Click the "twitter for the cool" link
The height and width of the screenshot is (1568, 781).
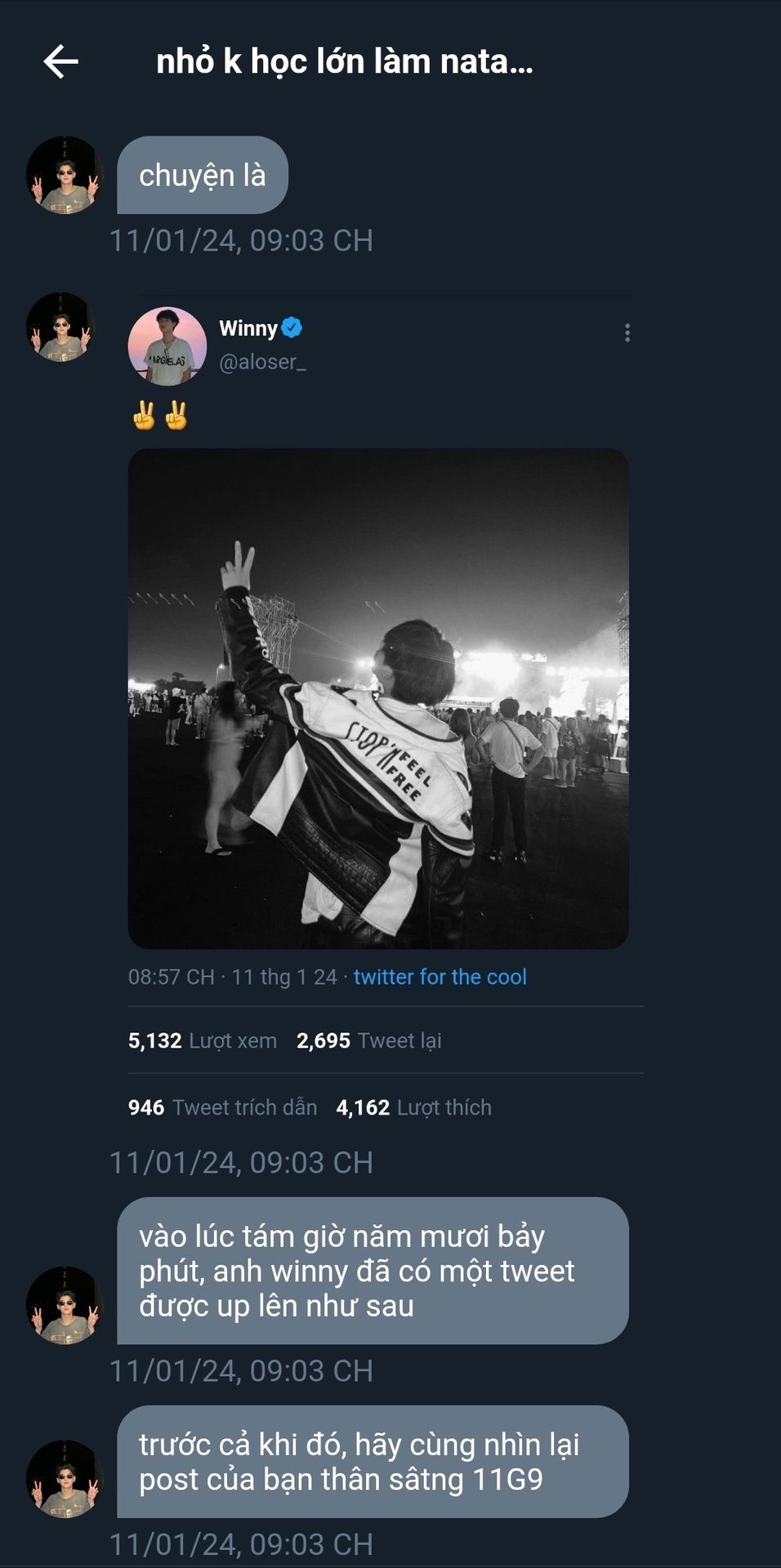pos(440,977)
